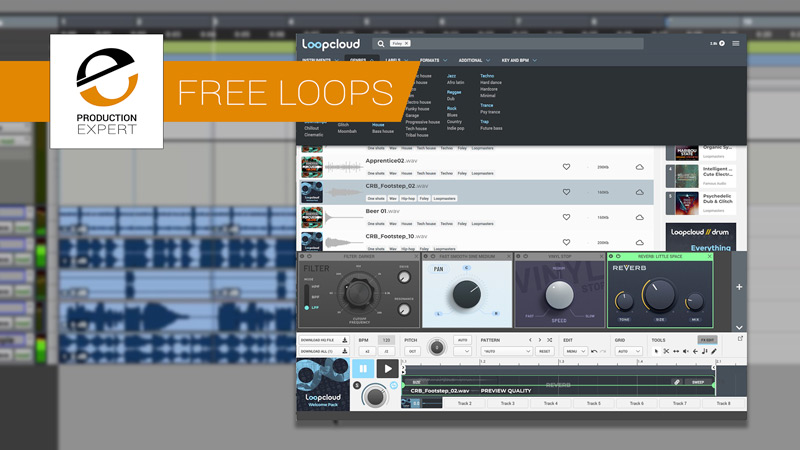Download Apprentice02.wav via cloud icon
Viewport: 800px width, 450px height.
(639, 167)
